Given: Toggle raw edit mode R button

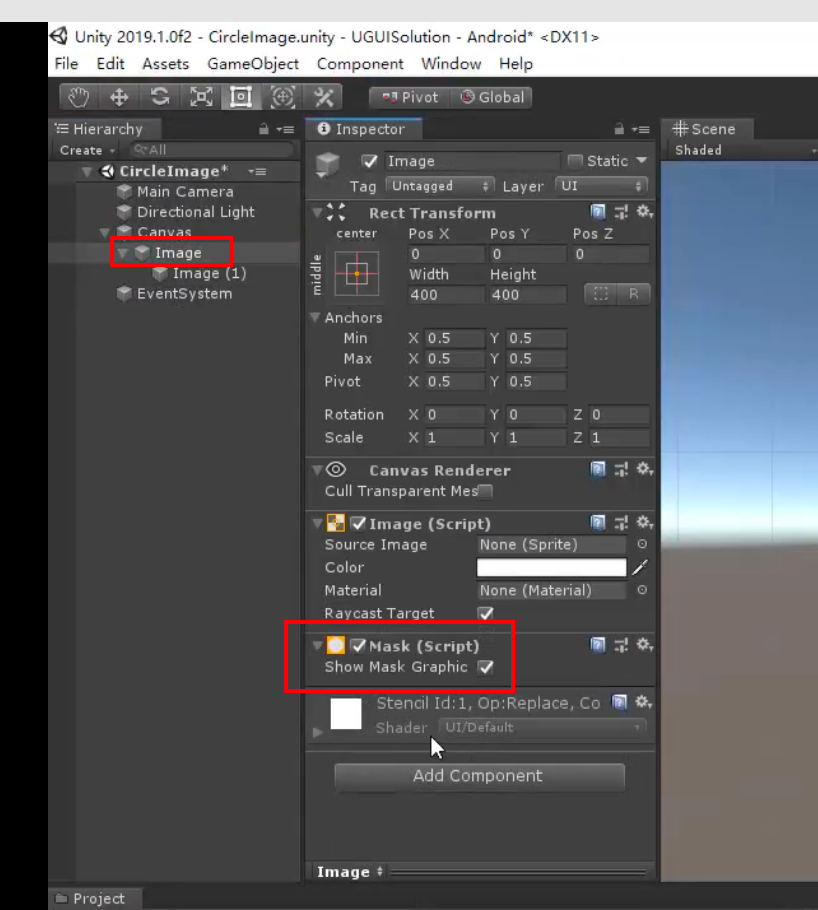Looking at the screenshot, I should pos(633,294).
